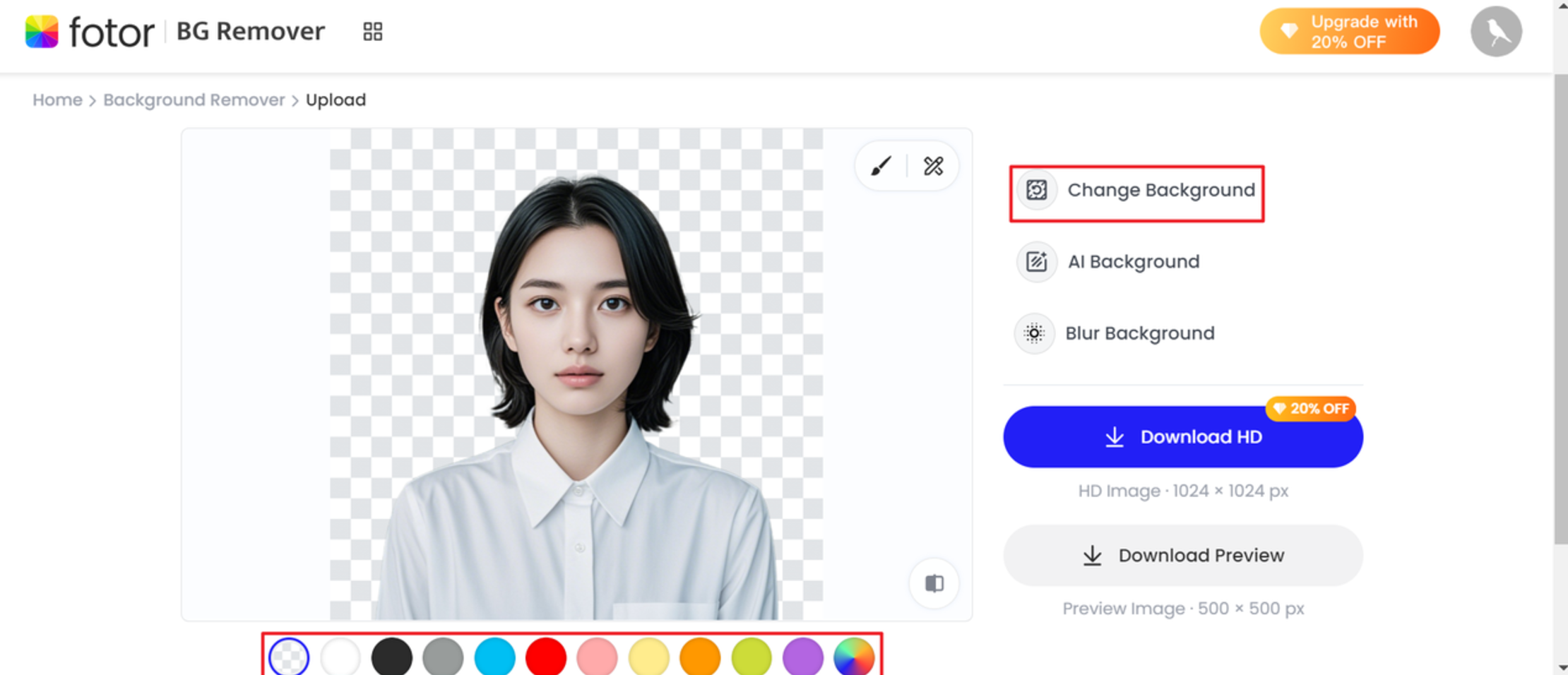1568x675 pixels.
Task: Click the BG Remover title
Action: coord(250,31)
